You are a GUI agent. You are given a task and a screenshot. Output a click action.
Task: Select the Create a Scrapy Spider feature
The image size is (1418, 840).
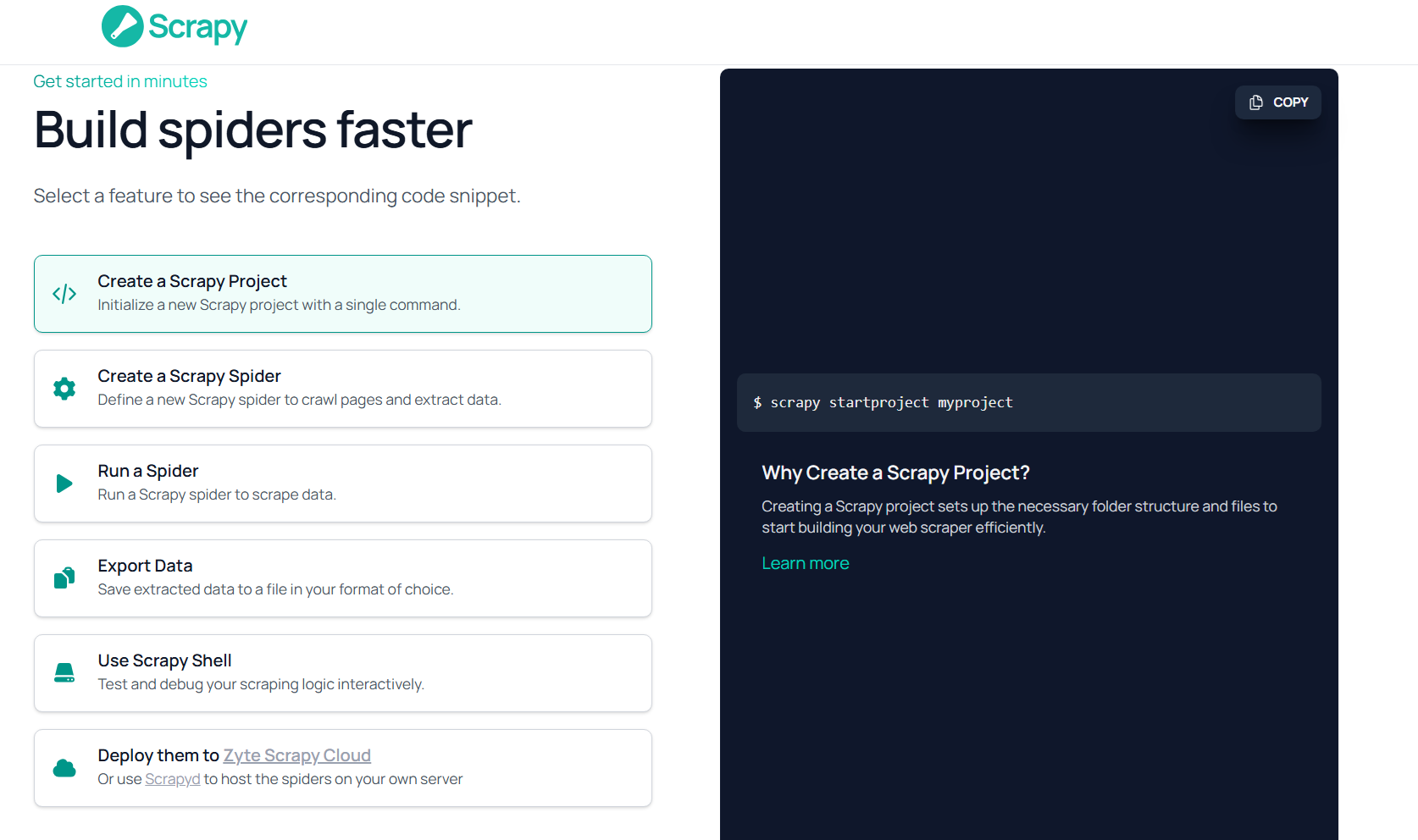(x=342, y=389)
